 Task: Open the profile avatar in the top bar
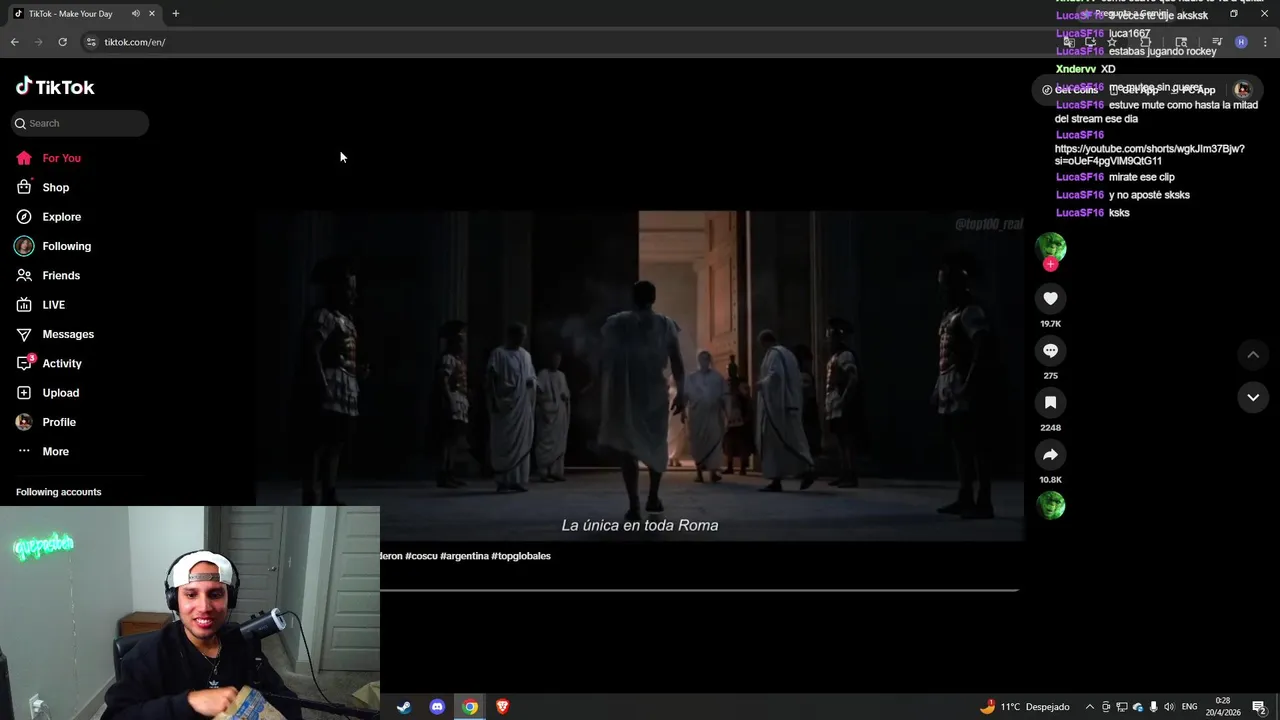tap(1242, 90)
